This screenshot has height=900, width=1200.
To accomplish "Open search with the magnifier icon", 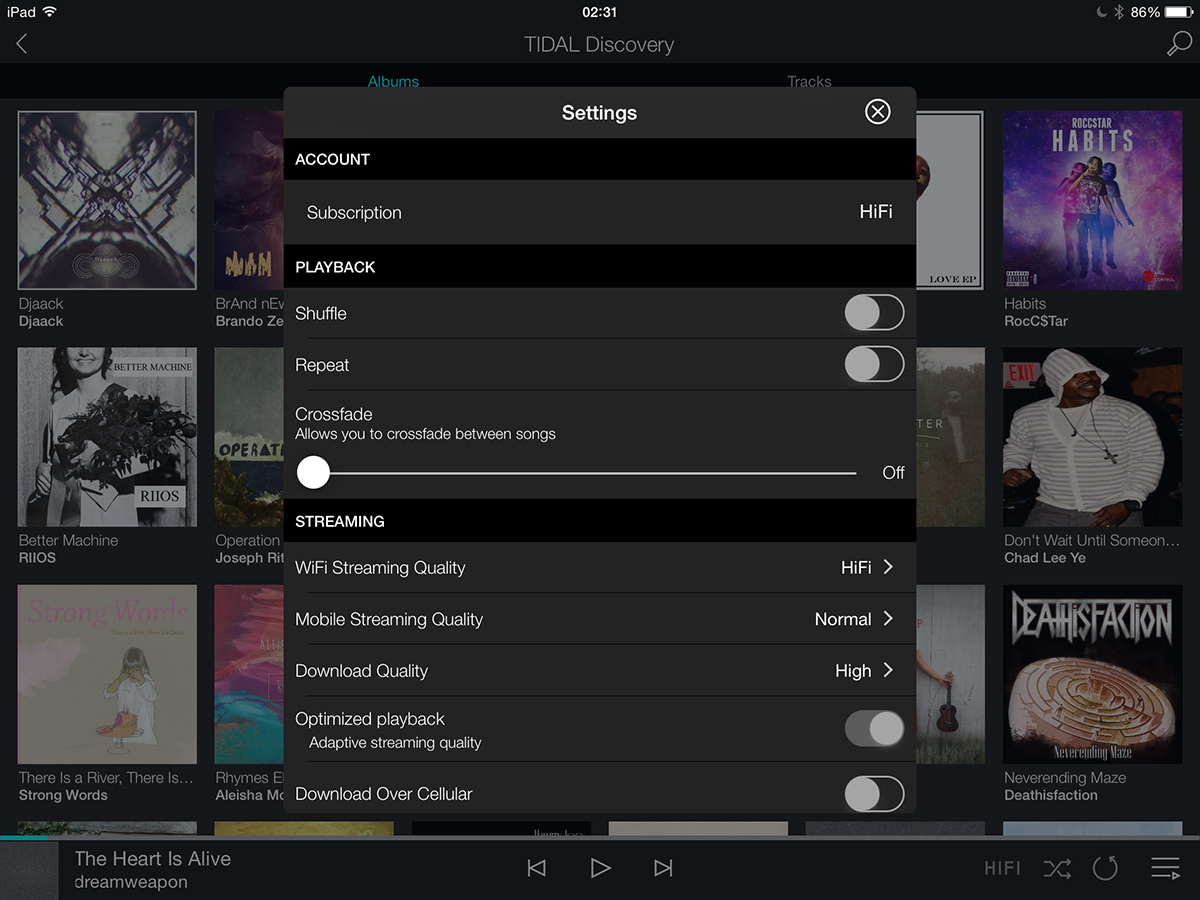I will pyautogui.click(x=1179, y=43).
